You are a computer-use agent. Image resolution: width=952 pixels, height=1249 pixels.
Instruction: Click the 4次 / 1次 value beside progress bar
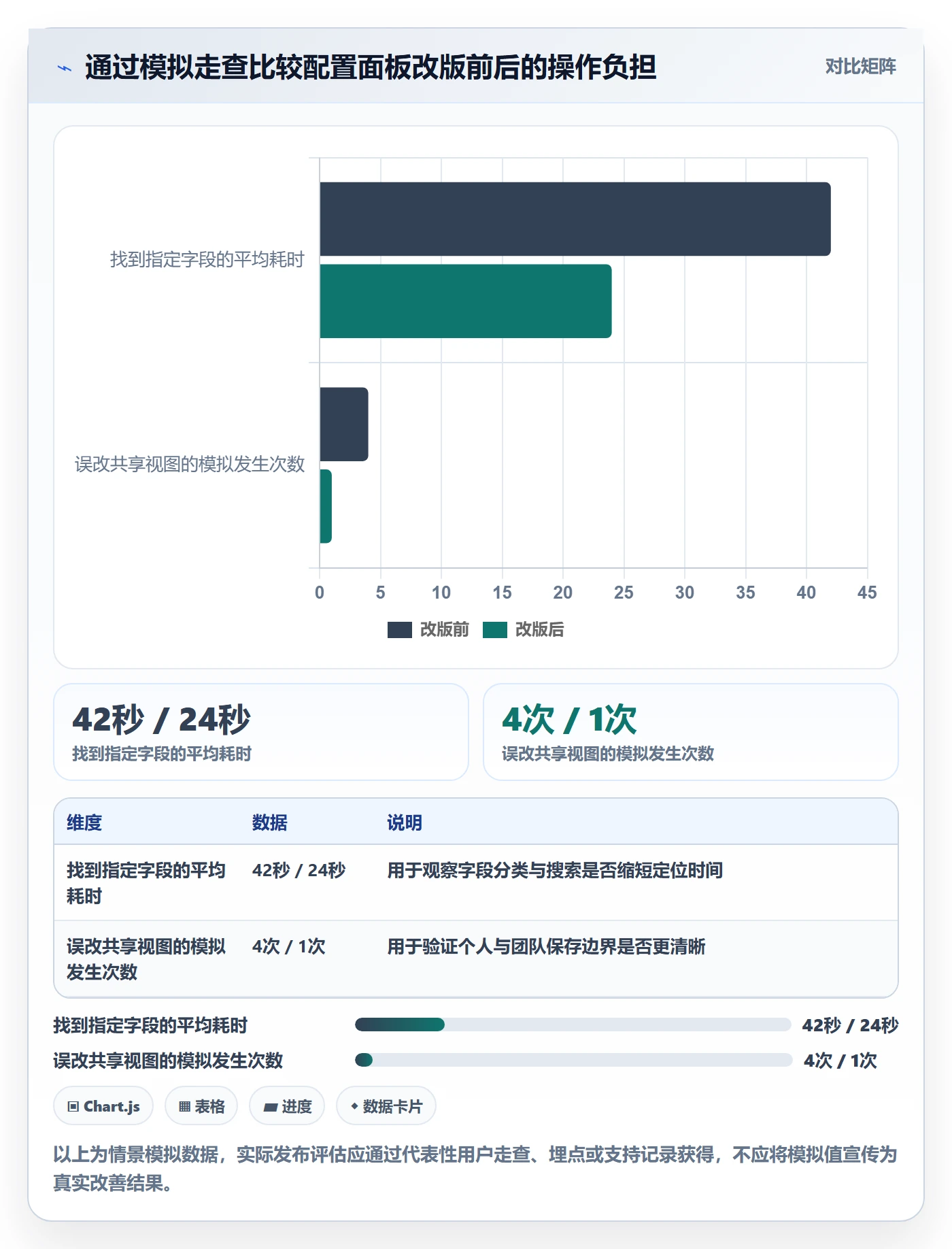[x=840, y=1061]
